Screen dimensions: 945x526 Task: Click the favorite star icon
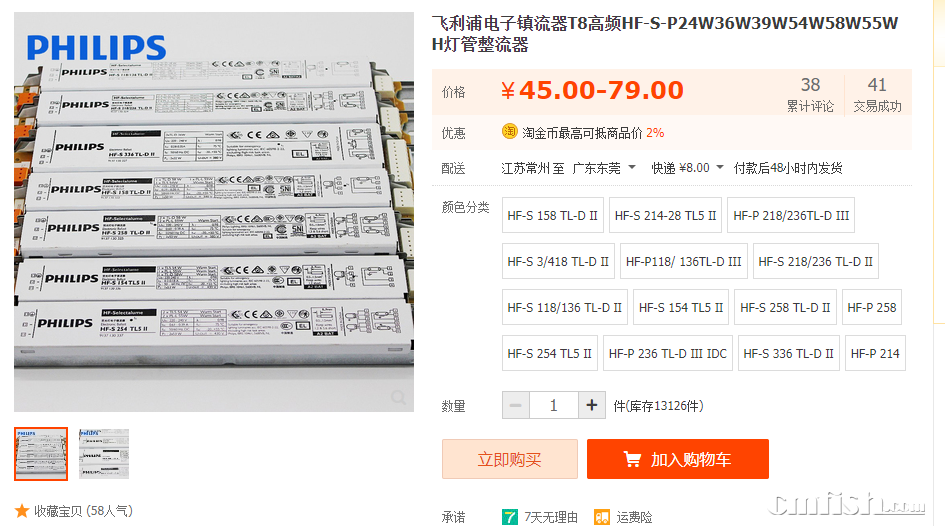(22, 511)
